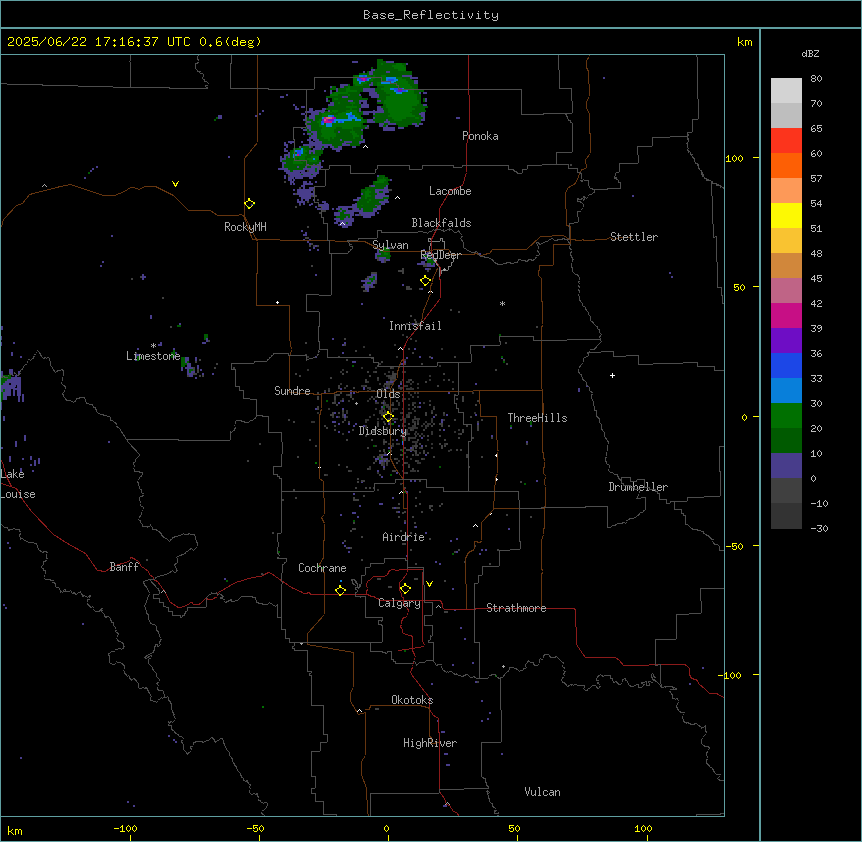Select the Blackfalds city label
This screenshot has width=862, height=842.
(441, 223)
